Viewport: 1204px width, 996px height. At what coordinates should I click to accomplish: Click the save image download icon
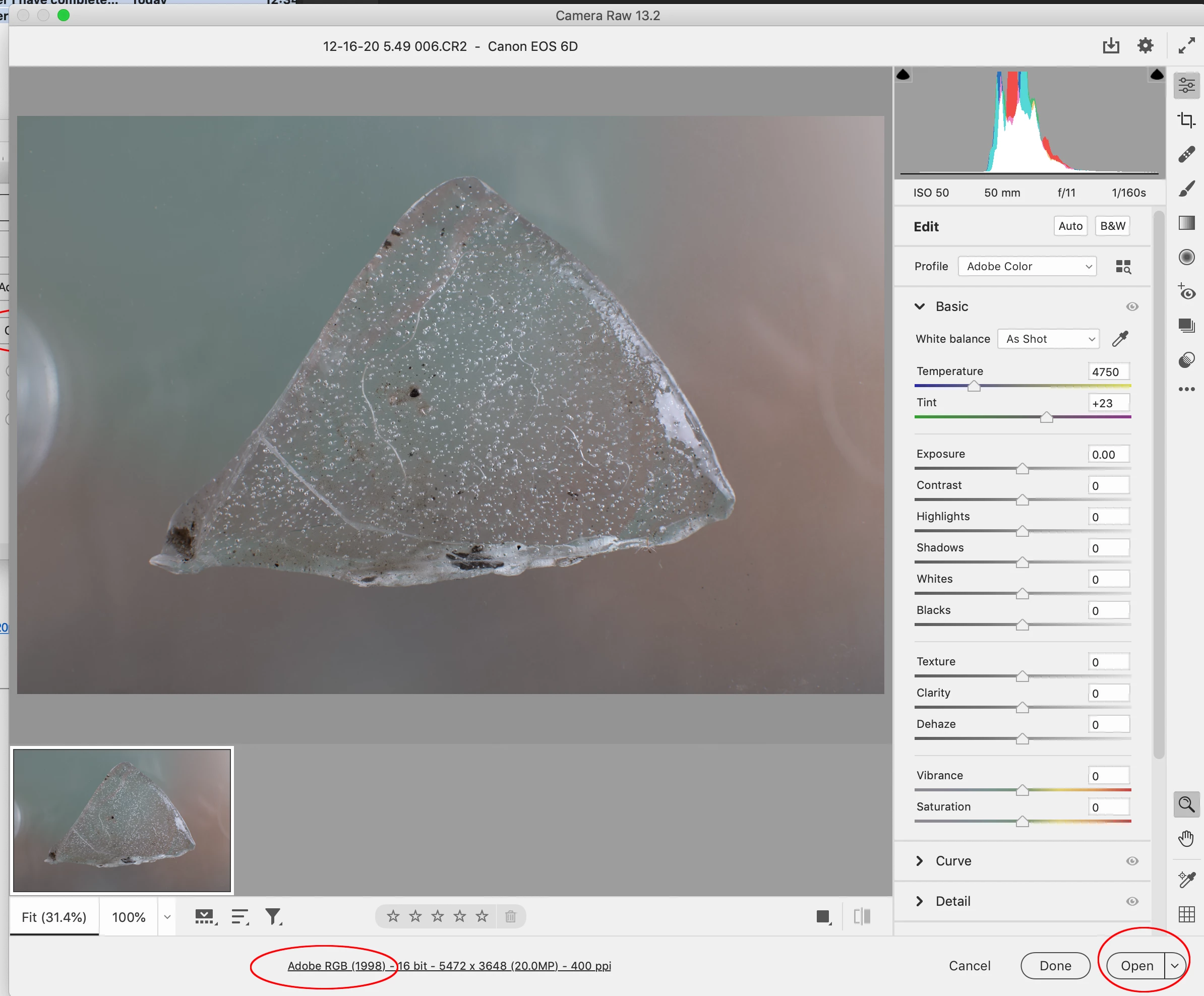coord(1111,46)
